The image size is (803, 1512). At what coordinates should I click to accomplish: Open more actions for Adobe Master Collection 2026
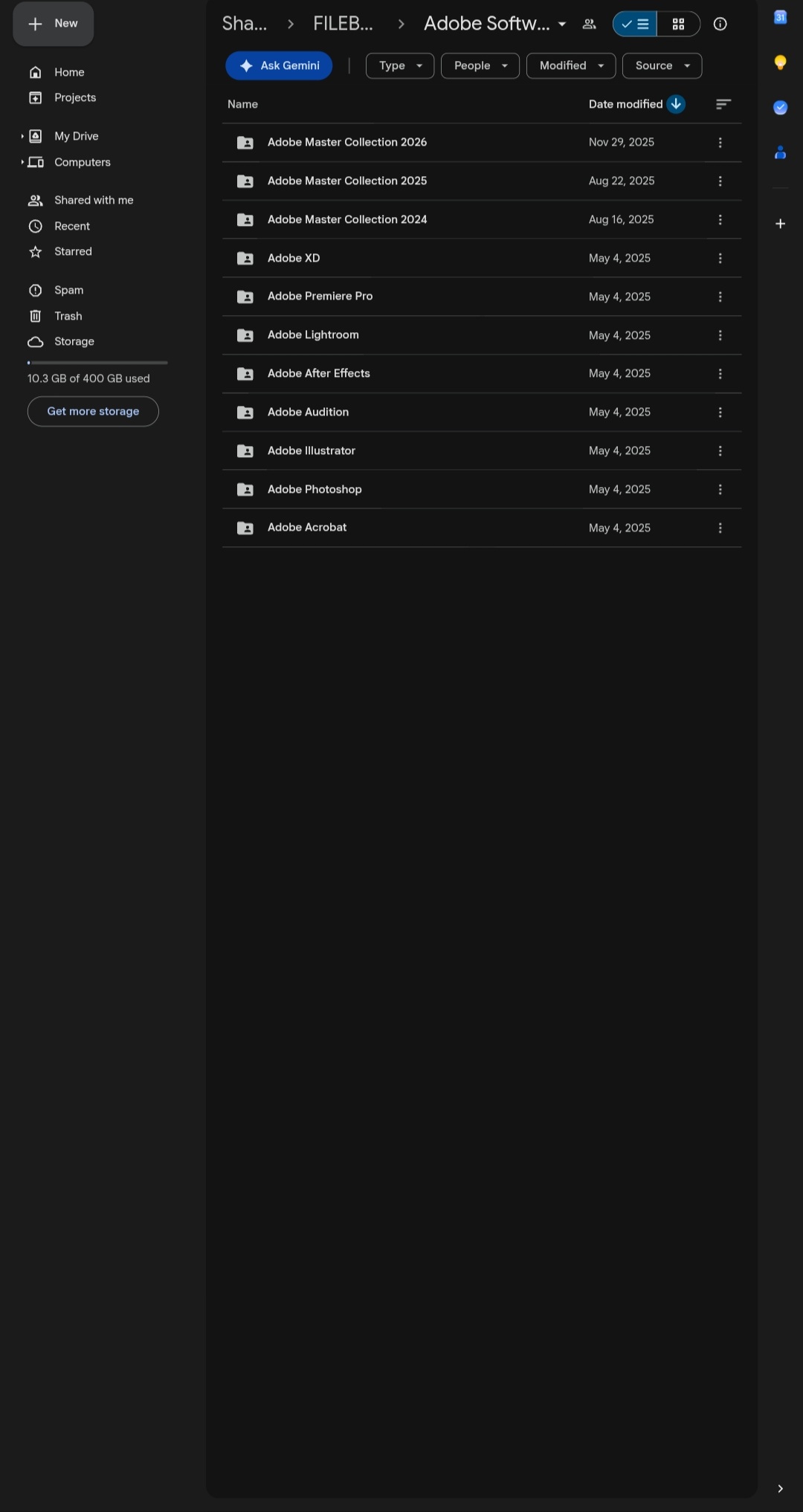[x=720, y=143]
